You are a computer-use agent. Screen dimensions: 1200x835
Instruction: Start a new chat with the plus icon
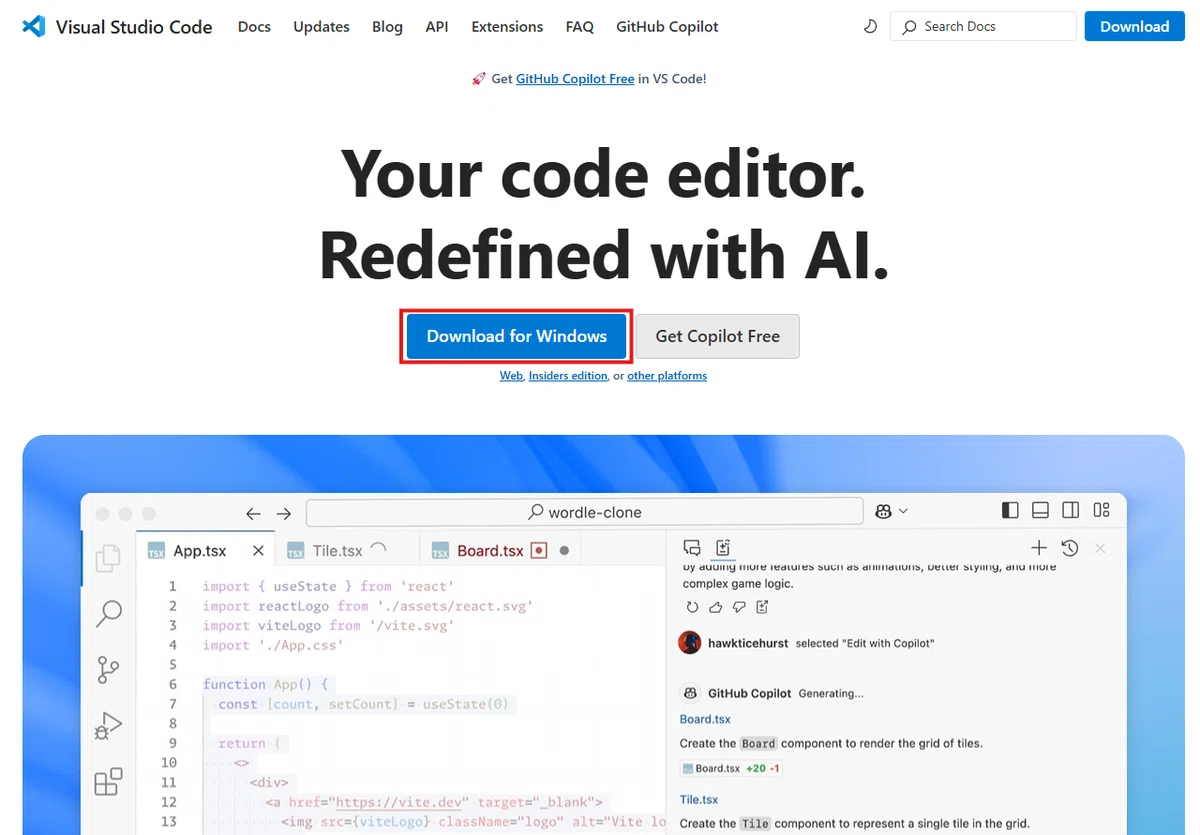tap(1039, 547)
